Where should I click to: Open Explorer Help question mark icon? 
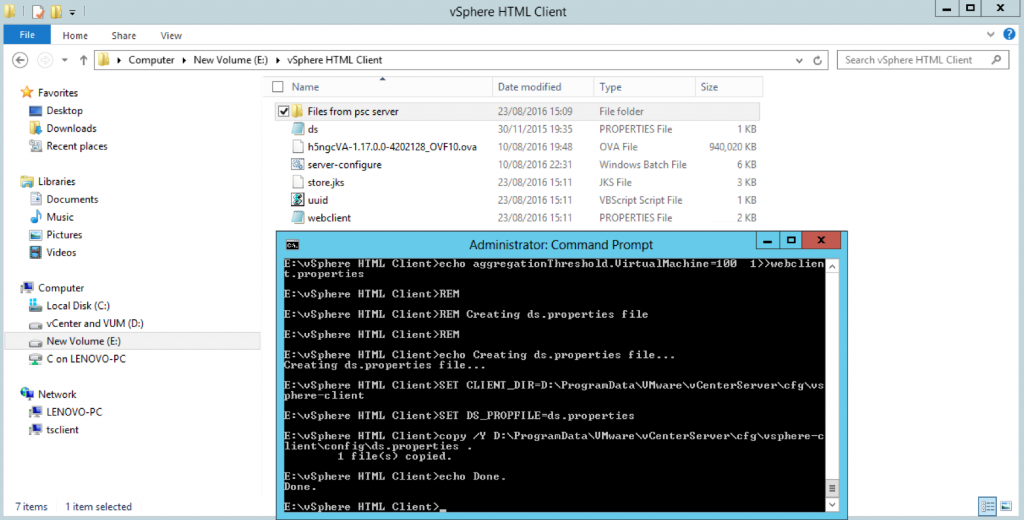click(1009, 34)
